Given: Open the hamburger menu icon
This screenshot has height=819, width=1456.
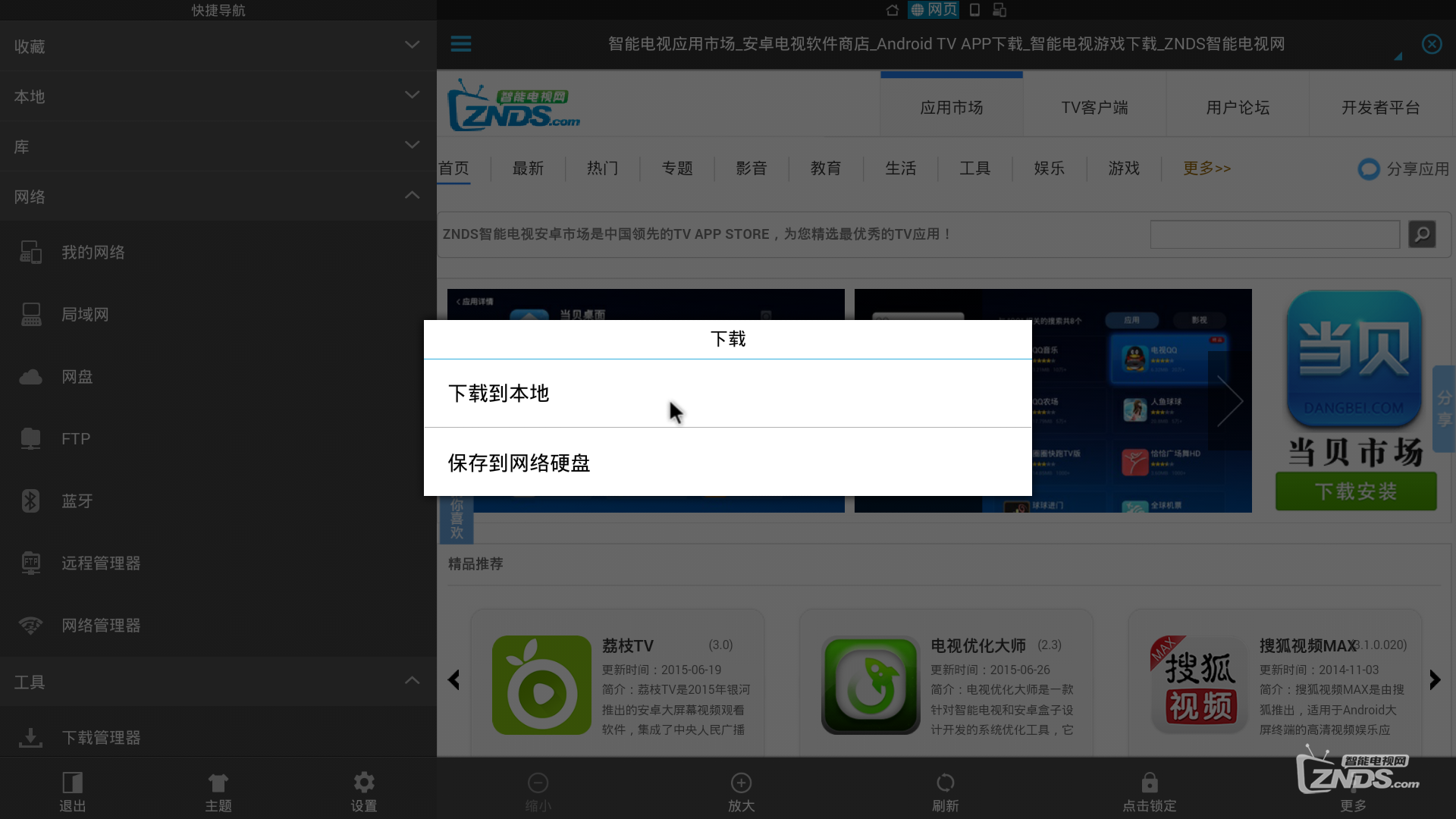Looking at the screenshot, I should tap(461, 43).
